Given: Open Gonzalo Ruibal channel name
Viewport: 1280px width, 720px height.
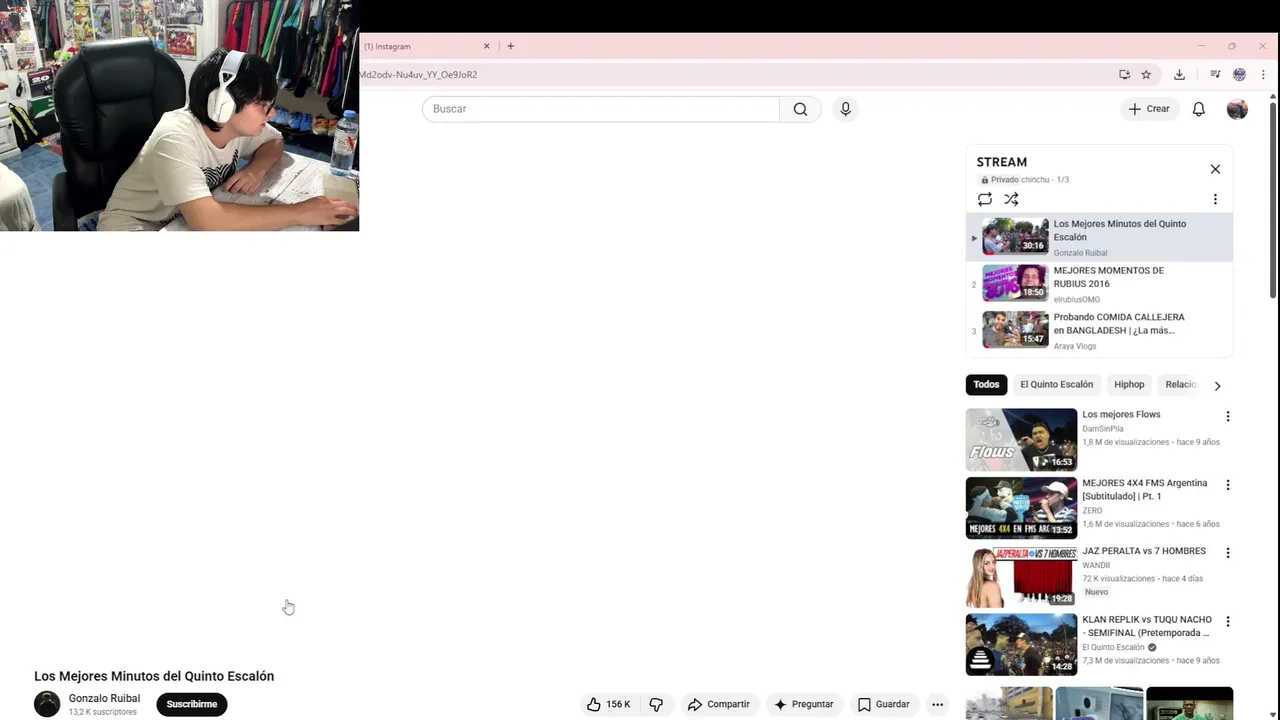Looking at the screenshot, I should tap(104, 698).
